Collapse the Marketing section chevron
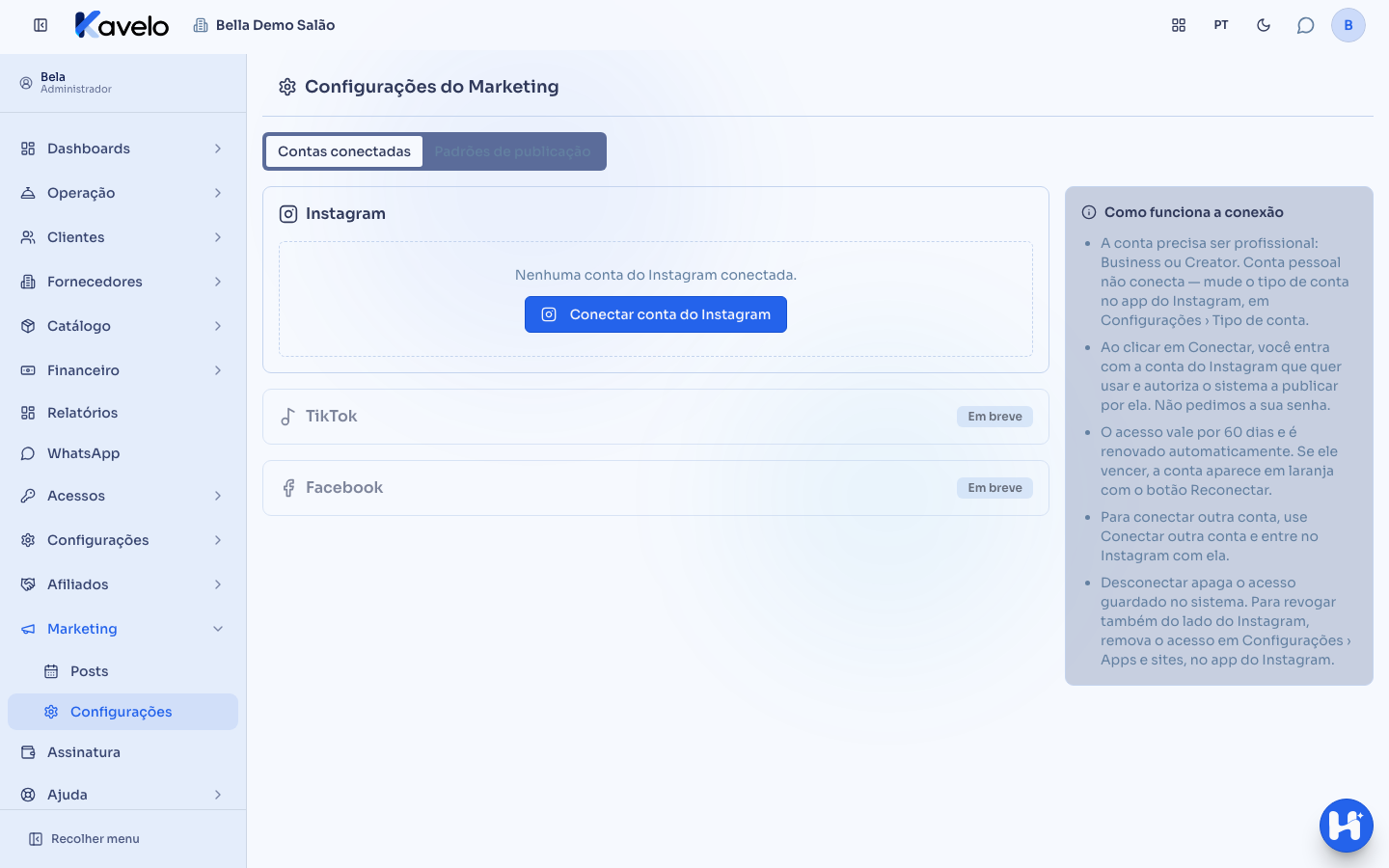 click(x=218, y=629)
